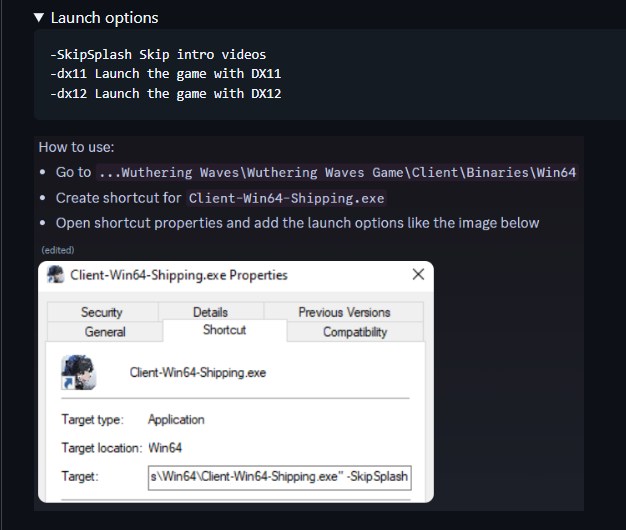Select the -dx11 Launch the game line
Screen dimensions: 626x530
click(x=166, y=74)
